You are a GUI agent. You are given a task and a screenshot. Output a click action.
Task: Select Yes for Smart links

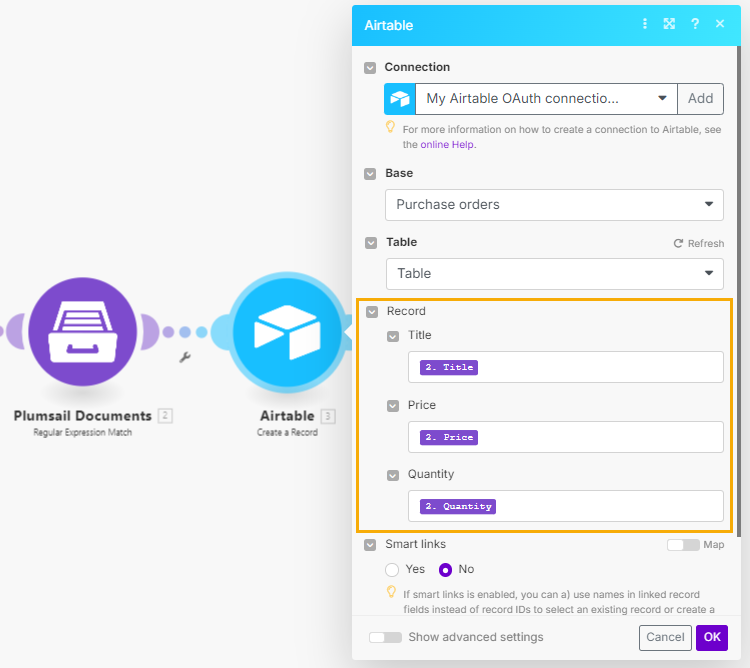point(392,569)
